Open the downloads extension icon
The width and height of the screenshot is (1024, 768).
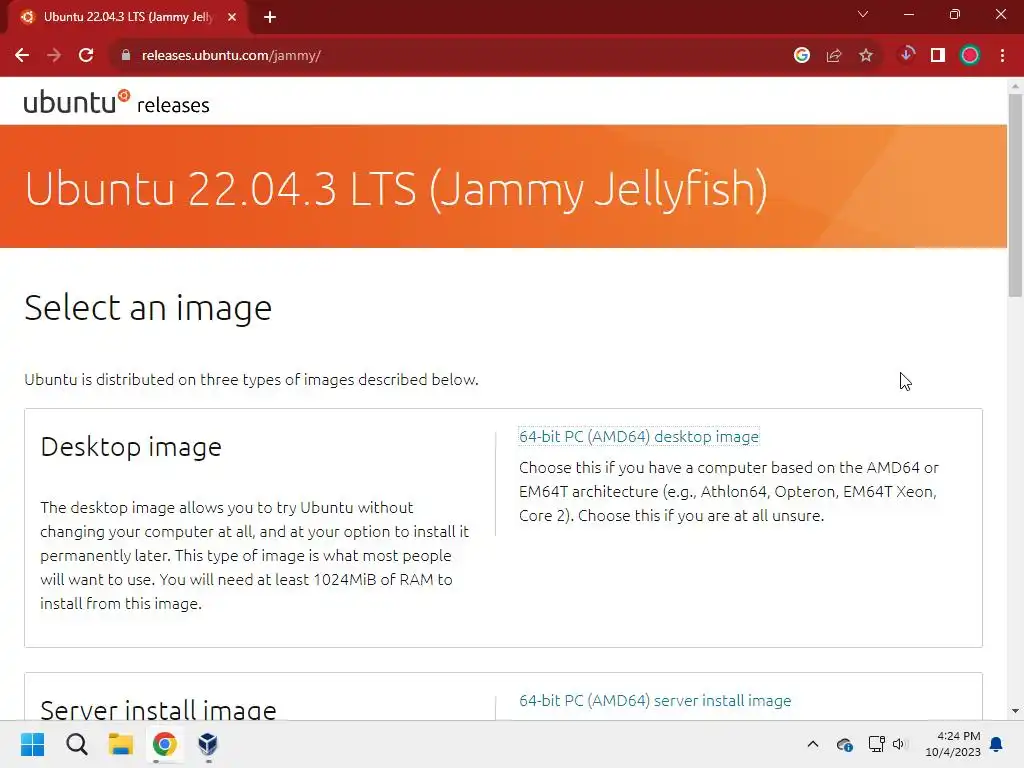(x=906, y=55)
